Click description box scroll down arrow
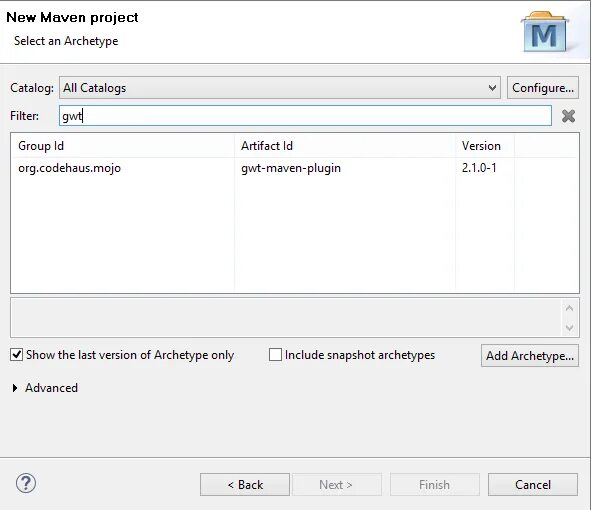Screen dimensions: 591x510 (570, 327)
